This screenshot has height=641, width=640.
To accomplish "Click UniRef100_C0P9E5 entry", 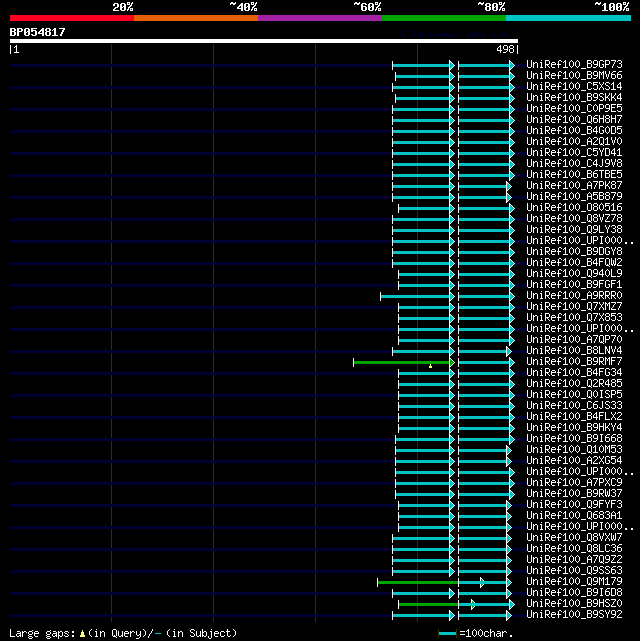I will [x=574, y=109].
